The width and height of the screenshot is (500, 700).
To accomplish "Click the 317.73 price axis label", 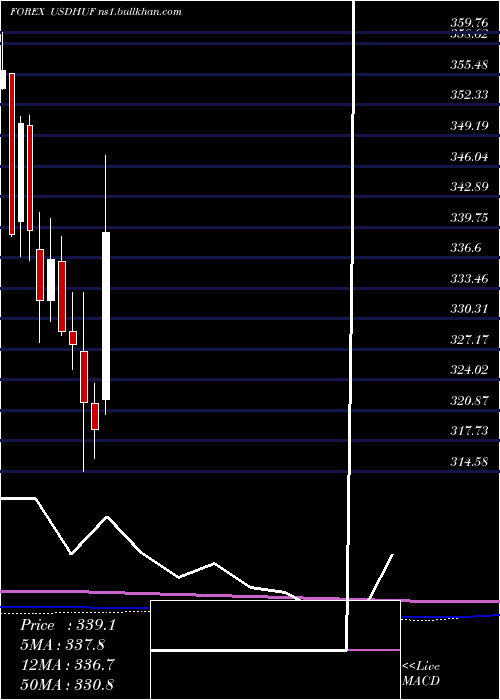I will [x=469, y=431].
